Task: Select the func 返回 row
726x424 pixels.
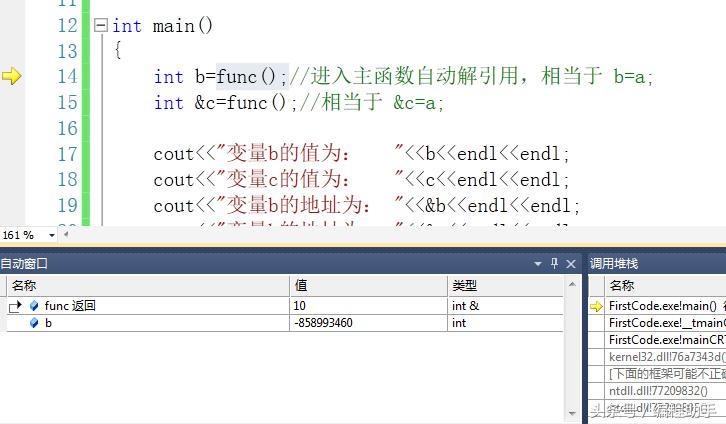Action: pos(285,306)
